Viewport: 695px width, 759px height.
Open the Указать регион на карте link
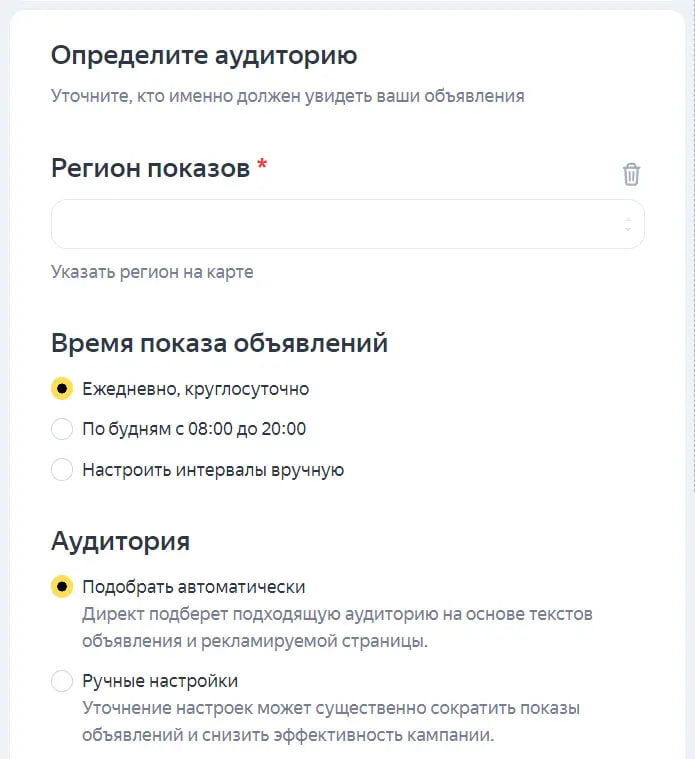click(x=152, y=272)
